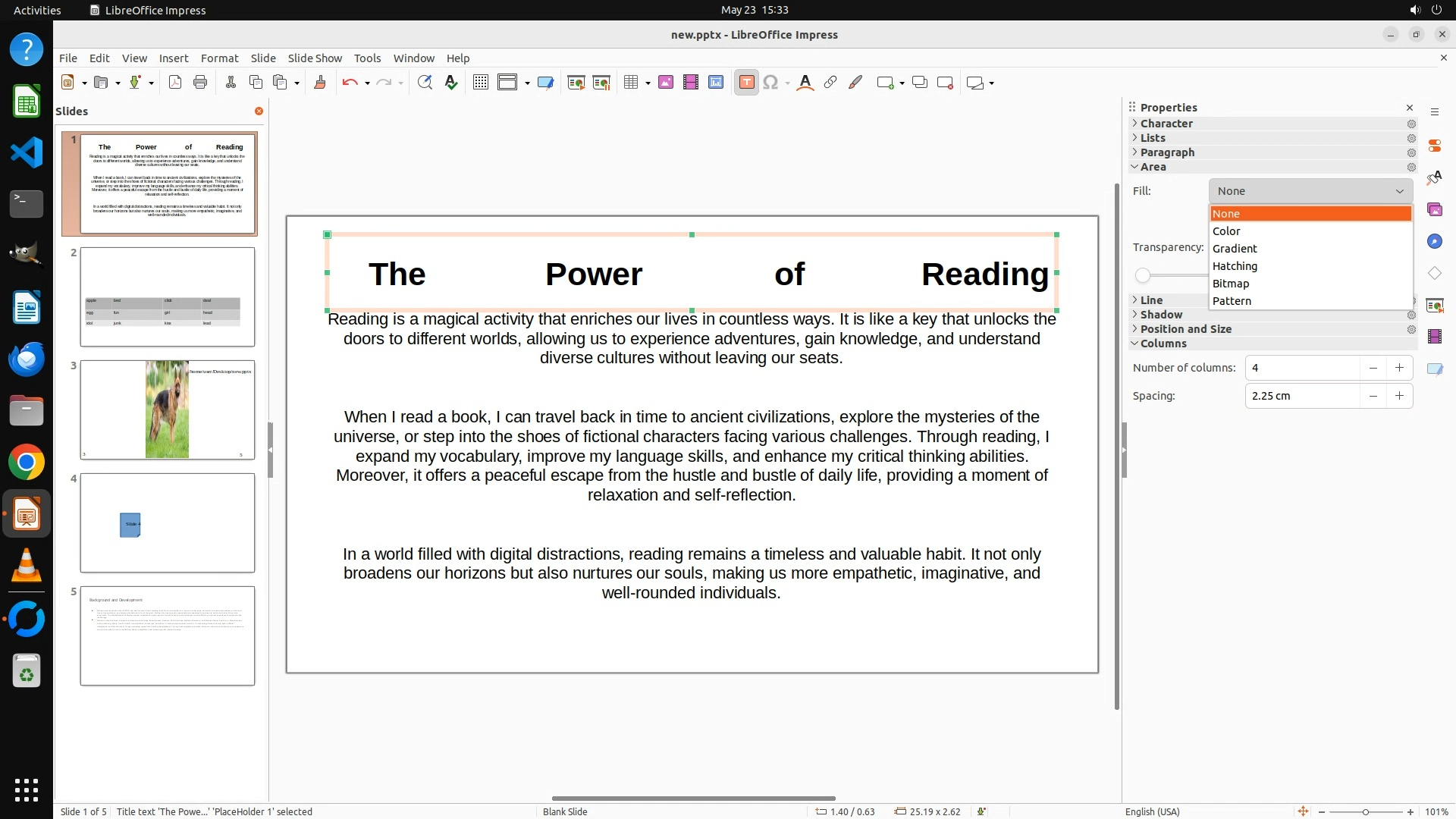Viewport: 1456px width, 819px height.
Task: Collapse the Columns section
Action: pos(1163,344)
